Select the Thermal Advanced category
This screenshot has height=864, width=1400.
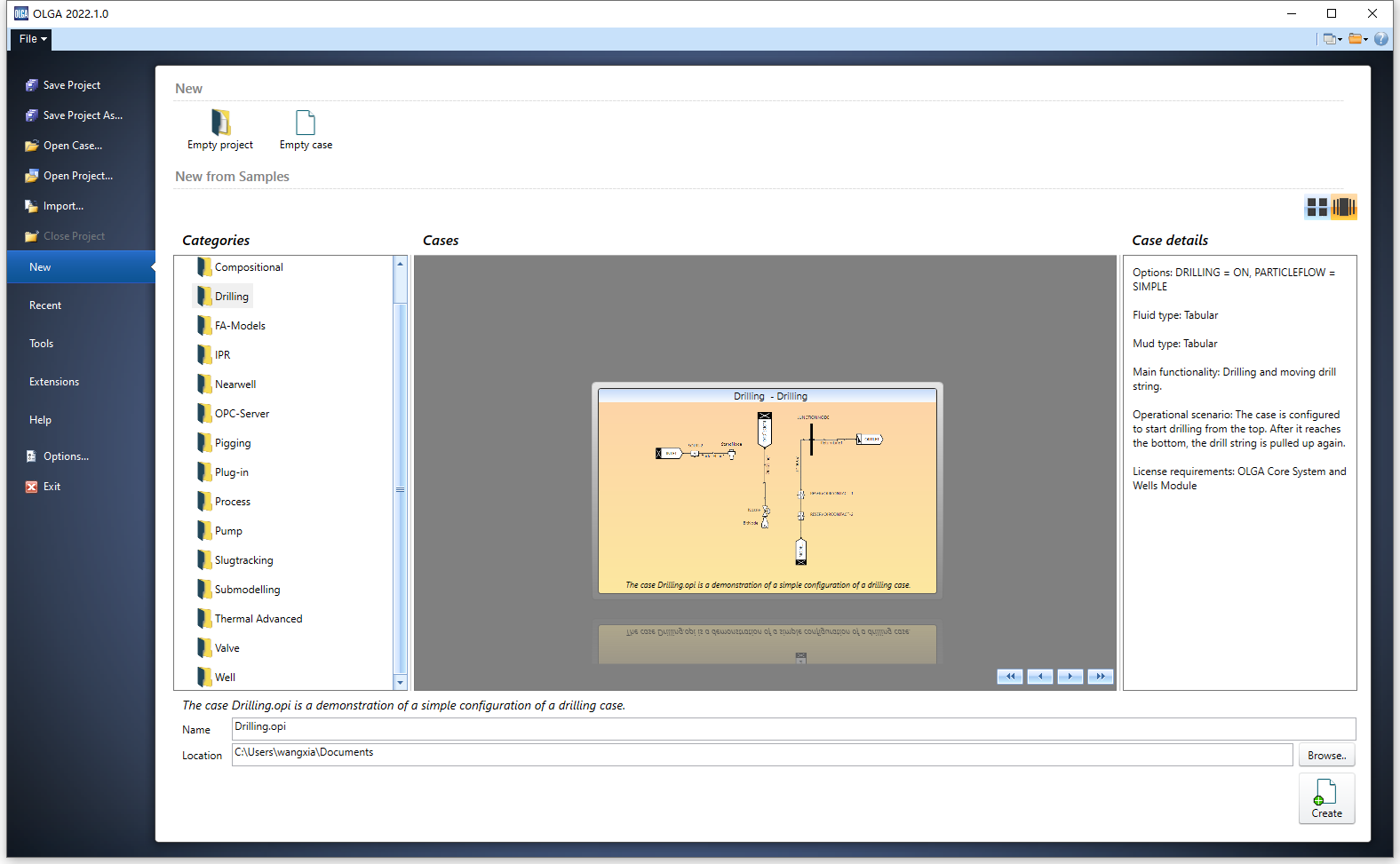coord(249,619)
